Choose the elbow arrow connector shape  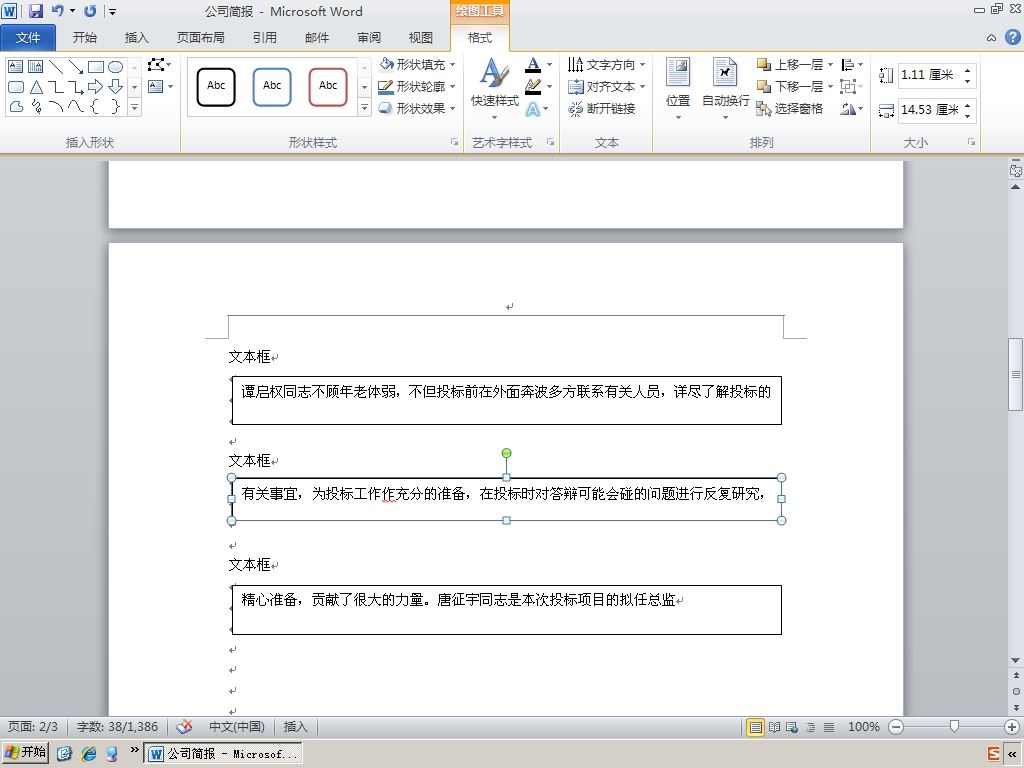coord(76,86)
